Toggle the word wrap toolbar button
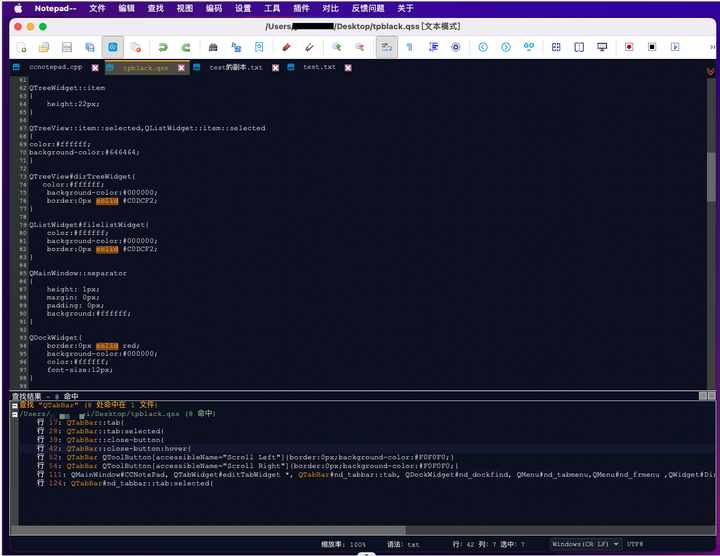Screen dimensions: 720x556 click(x=386, y=47)
